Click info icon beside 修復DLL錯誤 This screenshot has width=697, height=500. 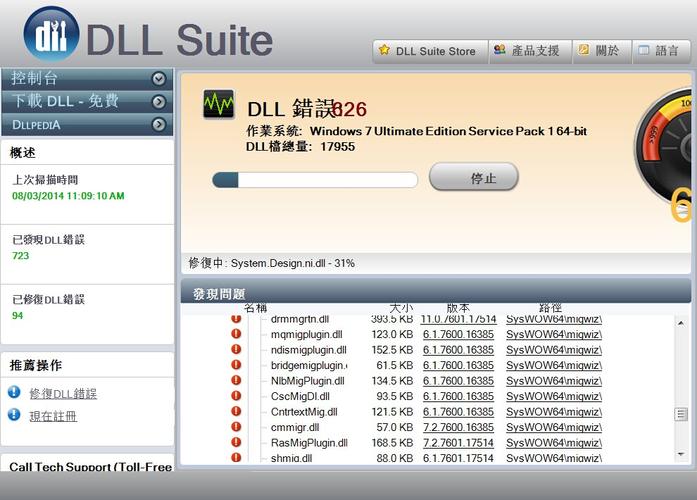(x=14, y=392)
